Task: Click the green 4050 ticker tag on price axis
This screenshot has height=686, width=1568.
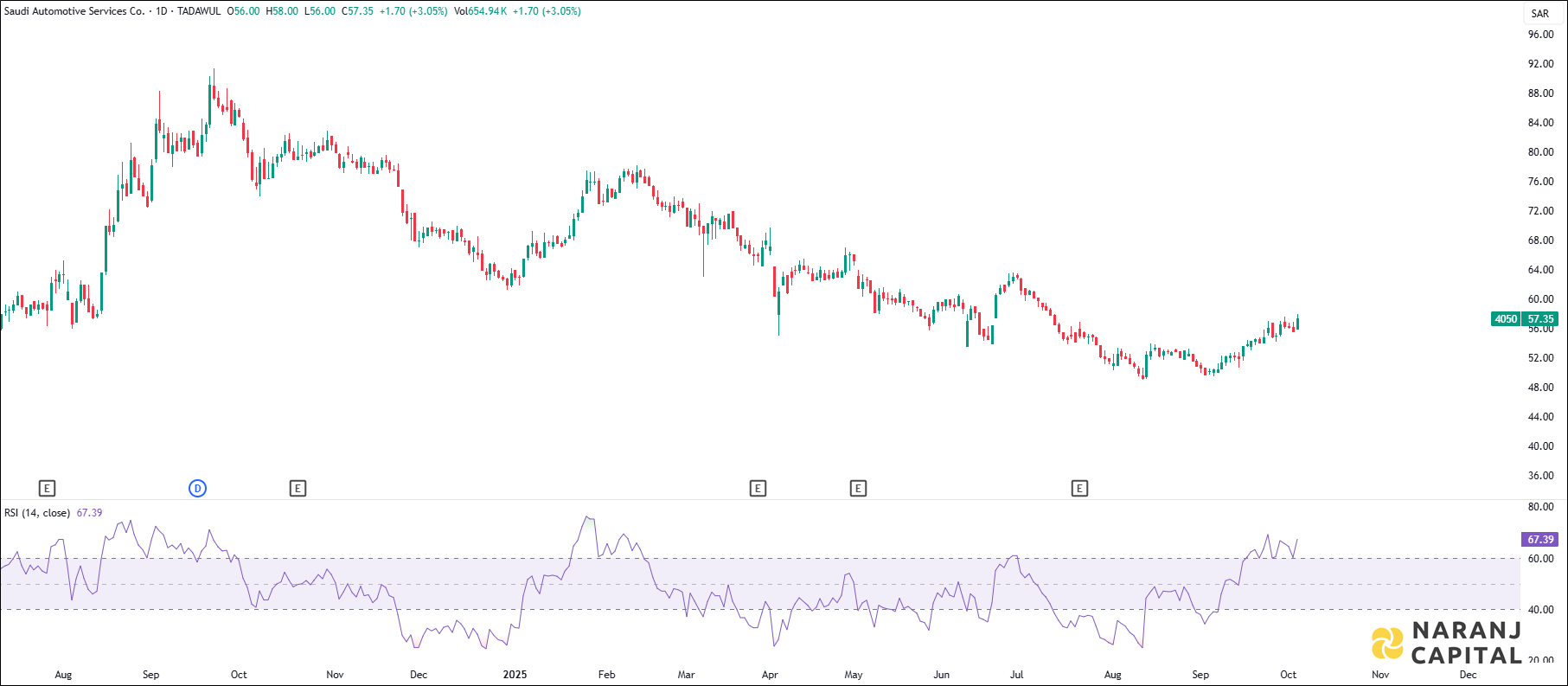Action: coord(1506,319)
